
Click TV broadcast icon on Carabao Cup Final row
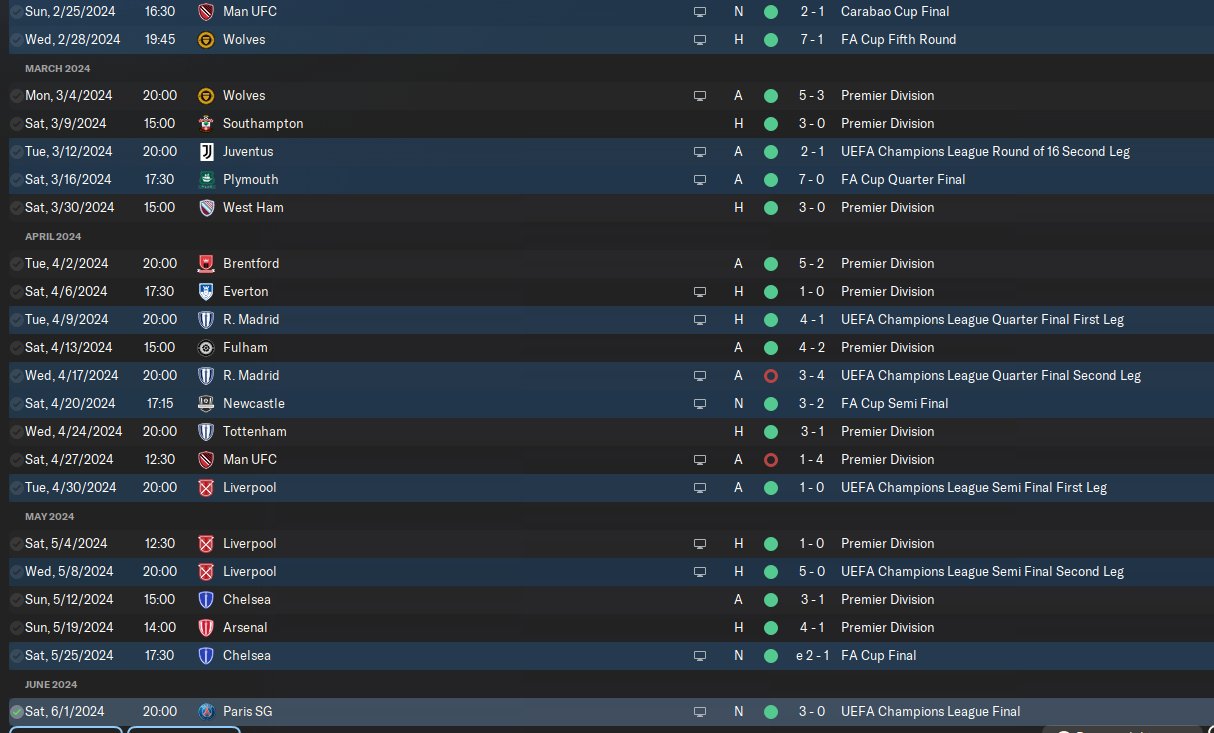click(x=700, y=12)
